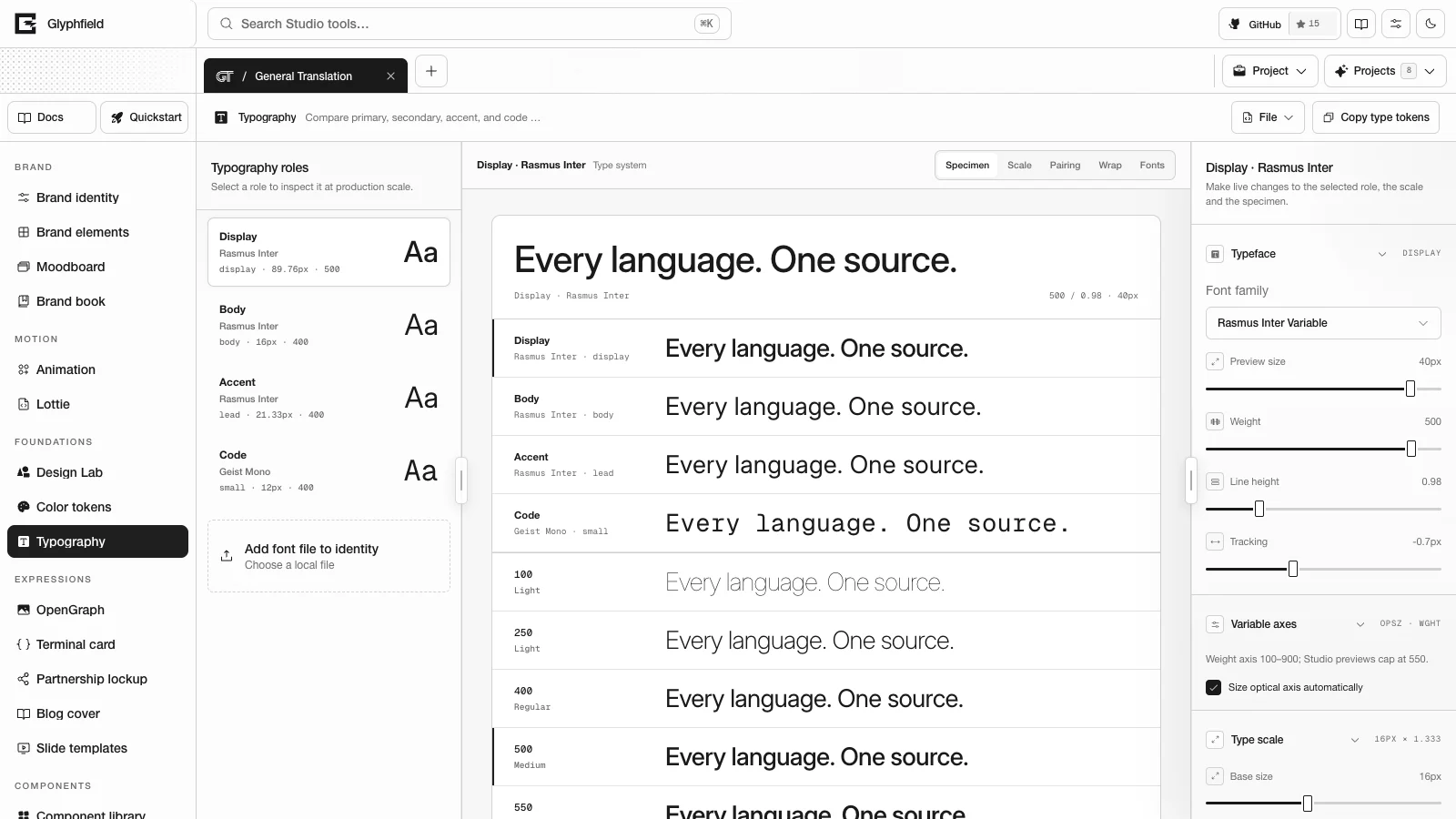This screenshot has height=819, width=1456.
Task: Click the Brand elements grid icon
Action: [24, 232]
